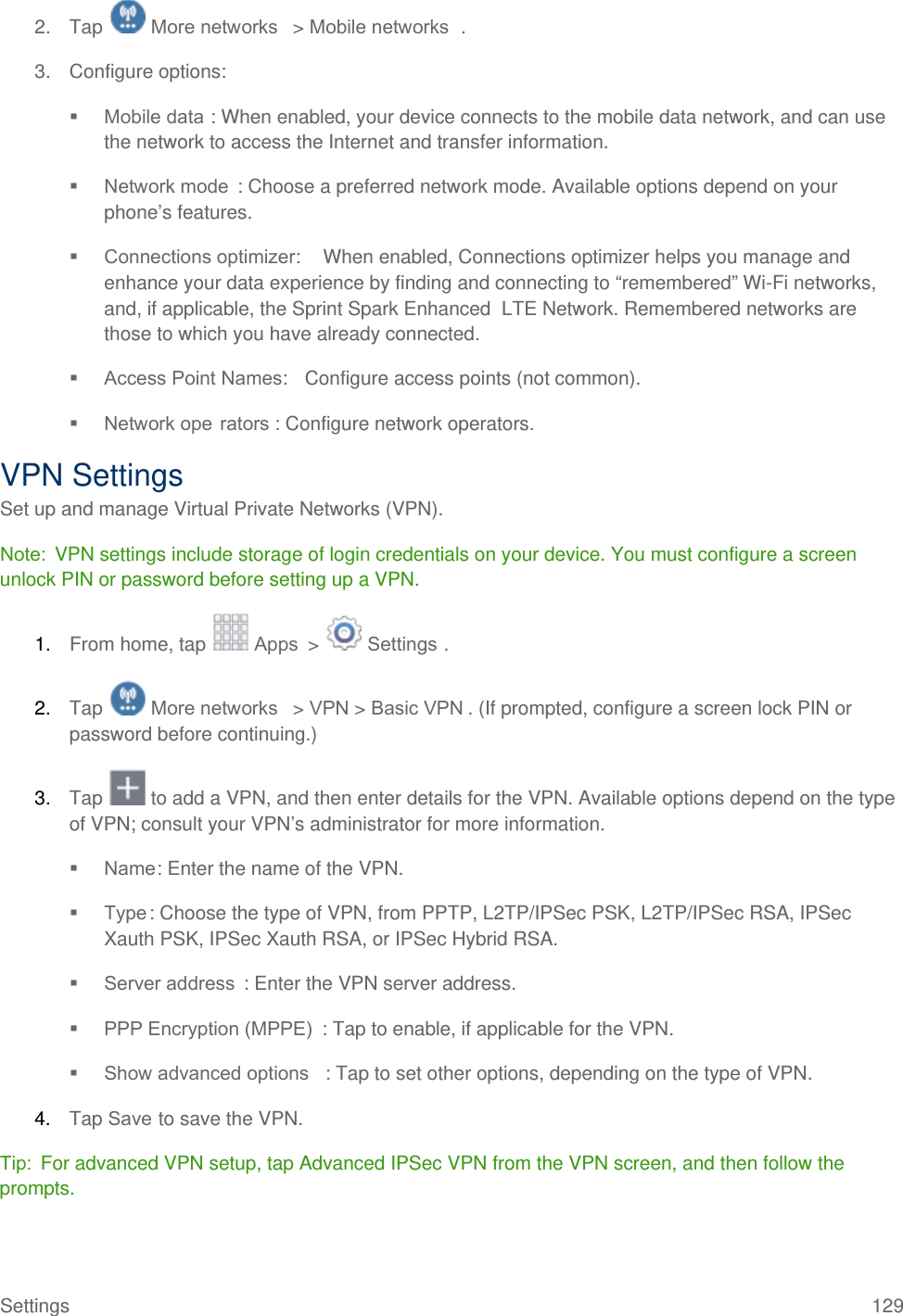Click the Tap Save step text

coord(186,1119)
